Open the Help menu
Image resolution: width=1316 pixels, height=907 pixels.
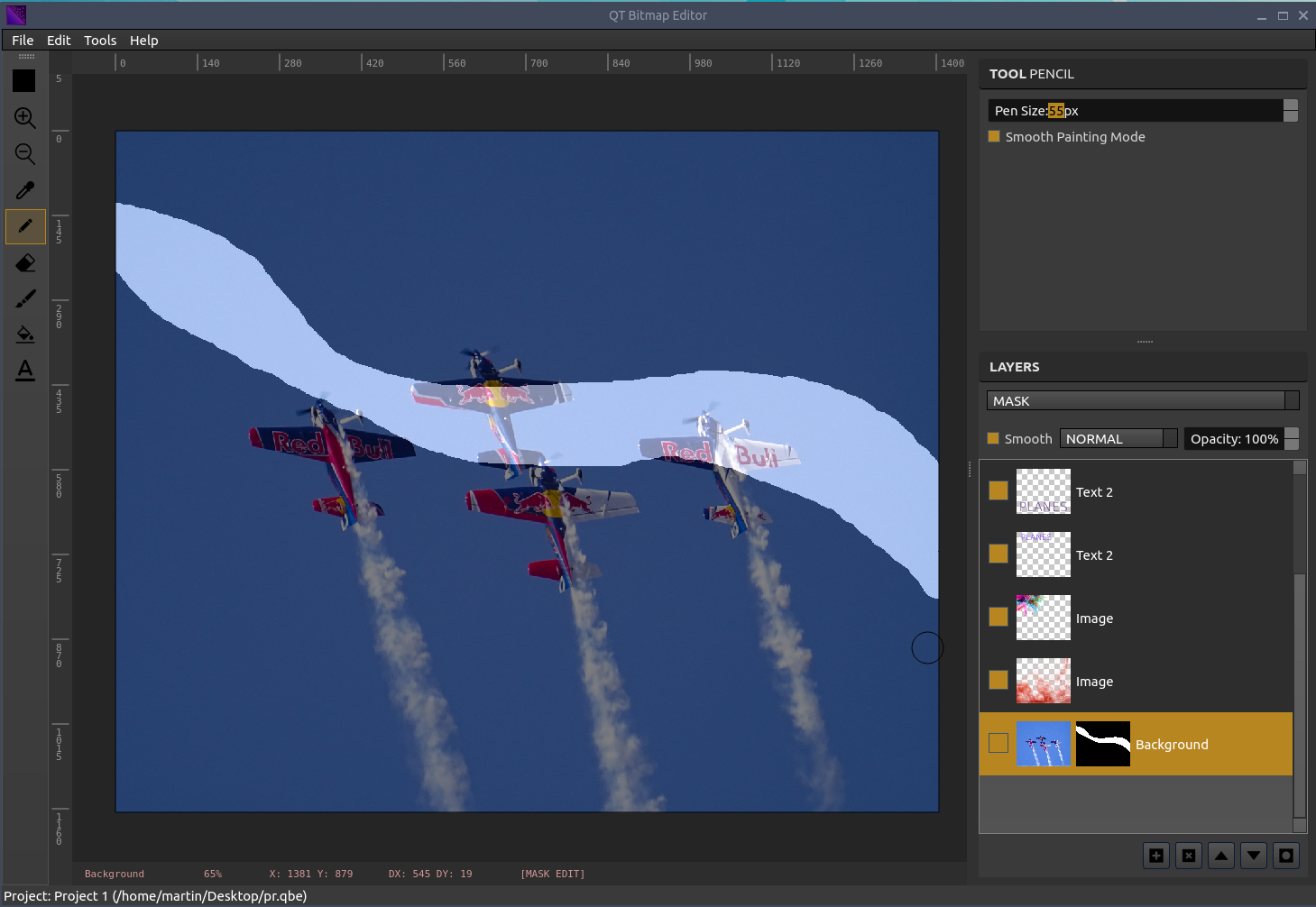143,41
